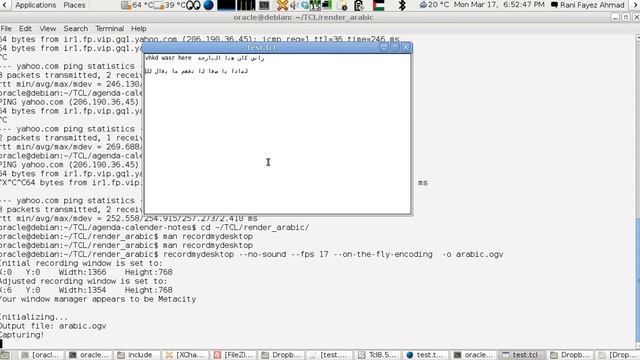Switch to the oracle... terminal taskbar button beside include

89,355
